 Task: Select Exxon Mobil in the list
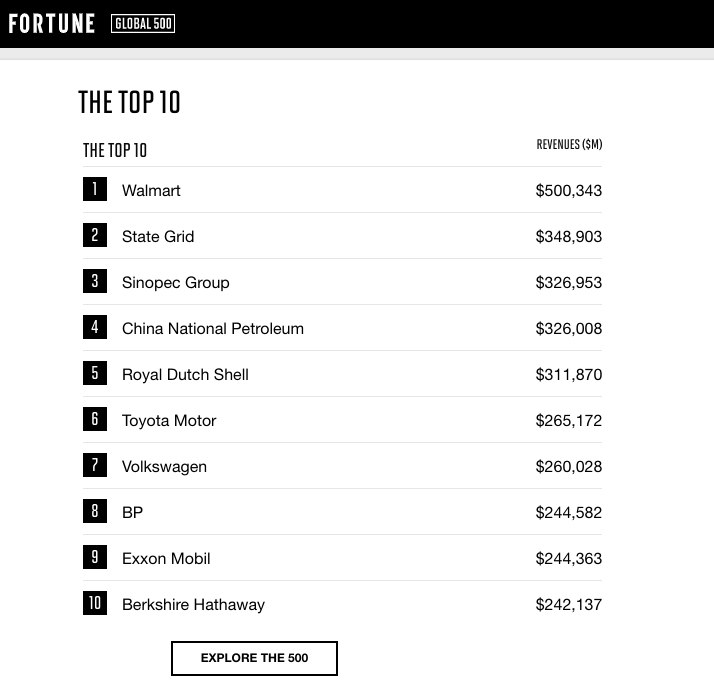click(x=166, y=558)
